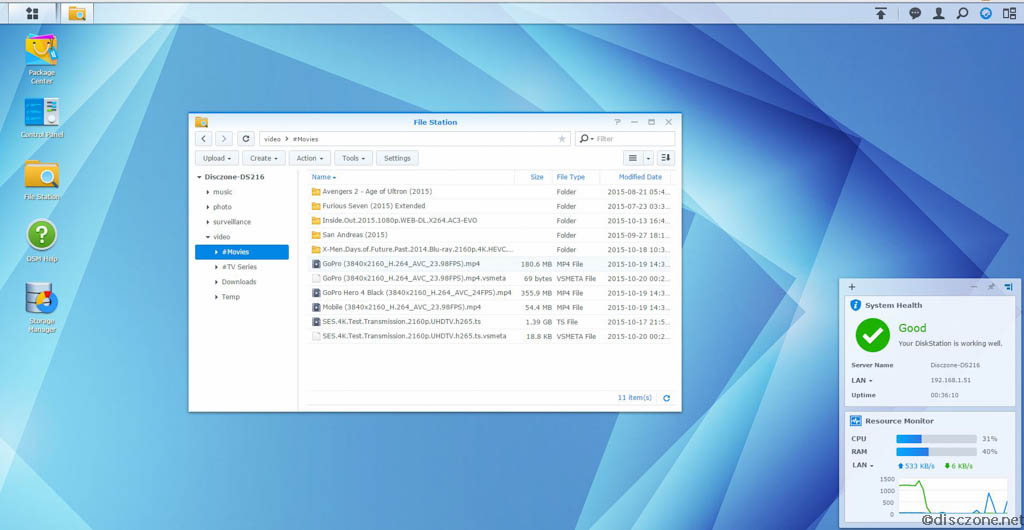1024x530 pixels.
Task: Select X-Men.Days.of.Future.Past folder
Action: (x=490, y=249)
